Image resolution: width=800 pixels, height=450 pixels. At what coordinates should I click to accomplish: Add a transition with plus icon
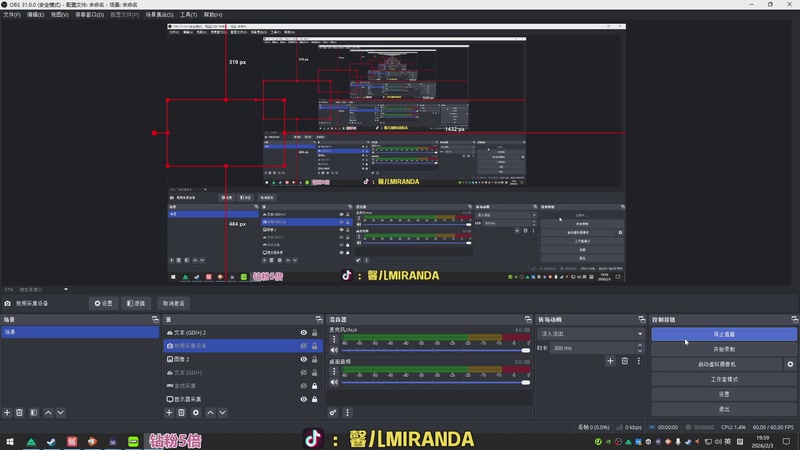coord(610,361)
